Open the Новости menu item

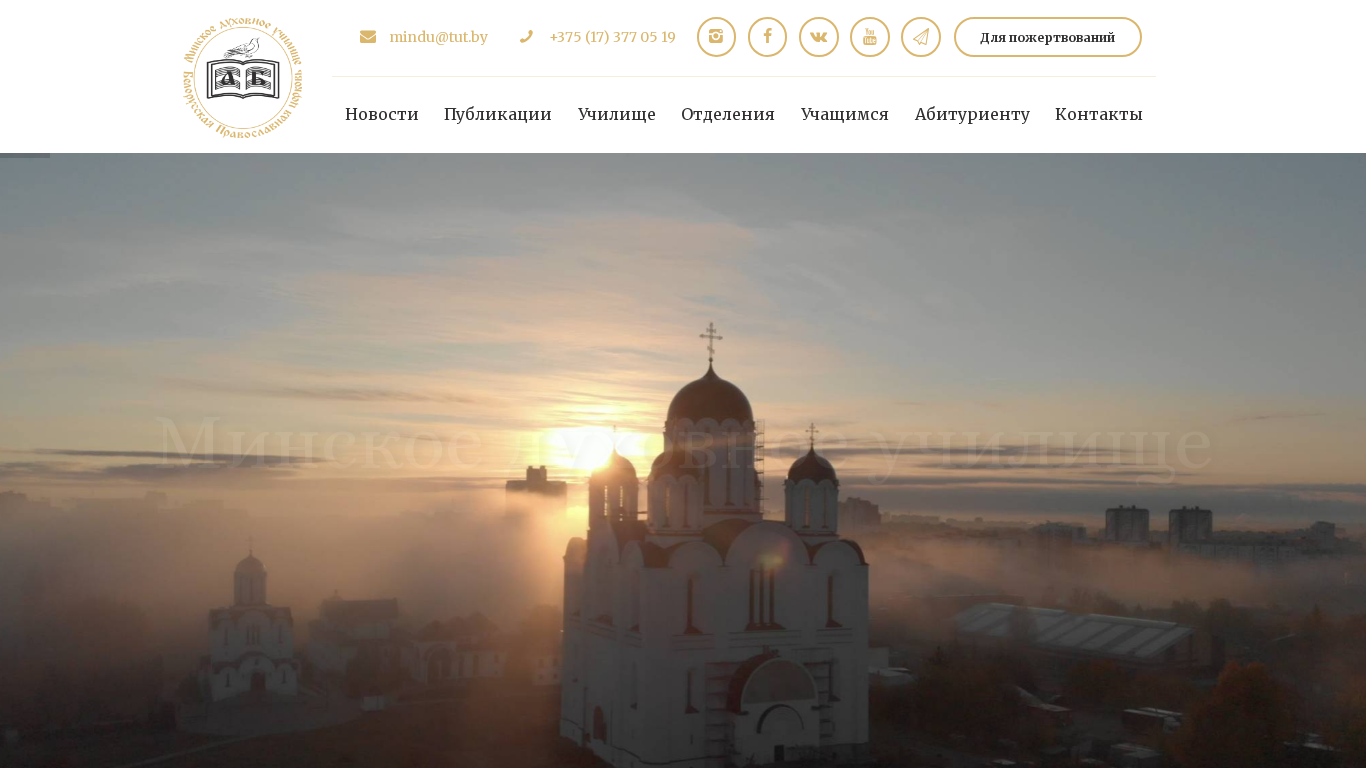[x=382, y=114]
